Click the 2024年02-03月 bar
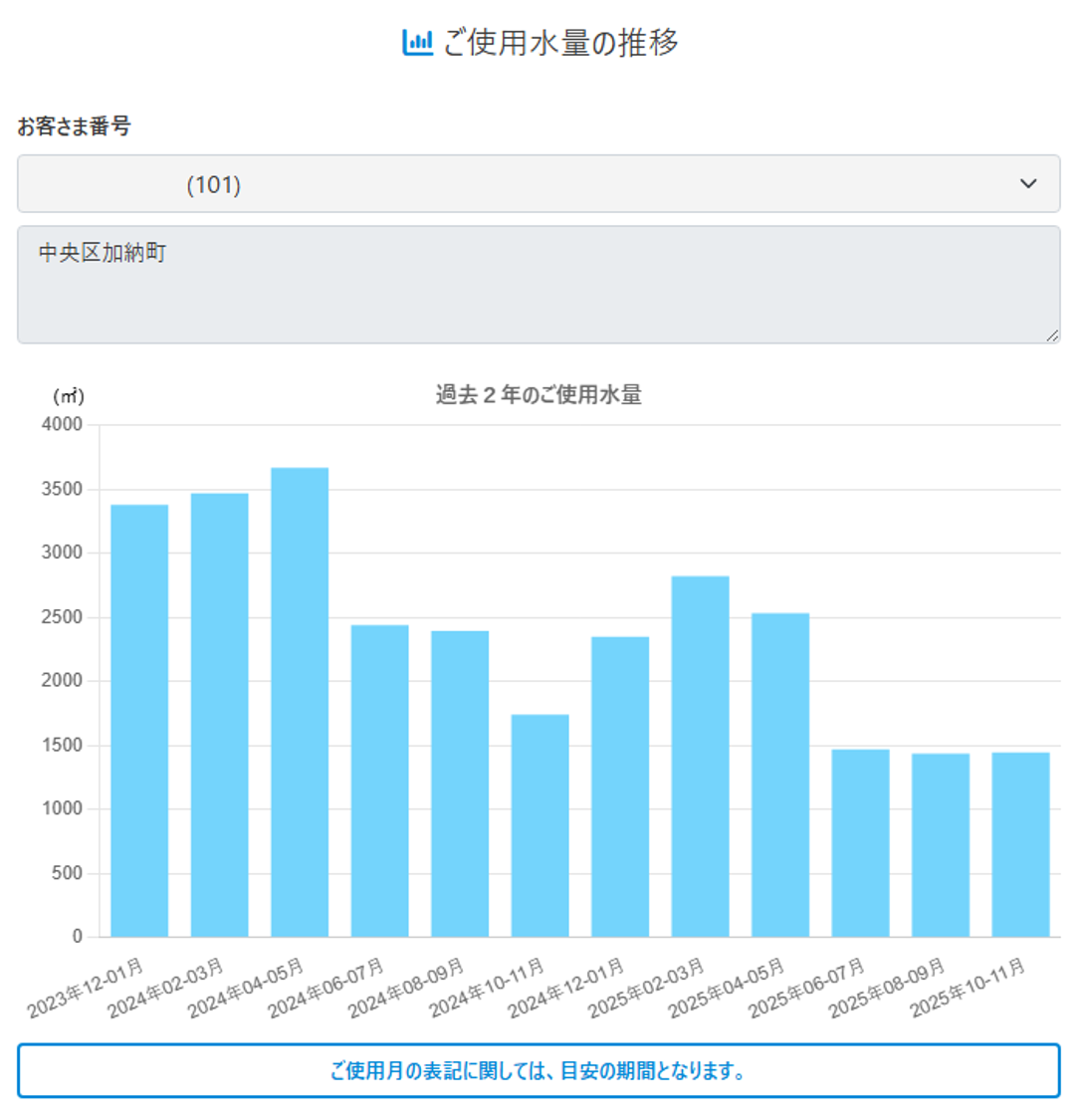 pyautogui.click(x=220, y=715)
